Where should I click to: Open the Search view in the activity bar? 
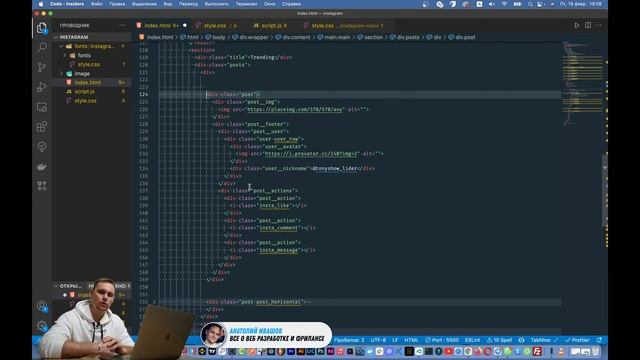42,47
